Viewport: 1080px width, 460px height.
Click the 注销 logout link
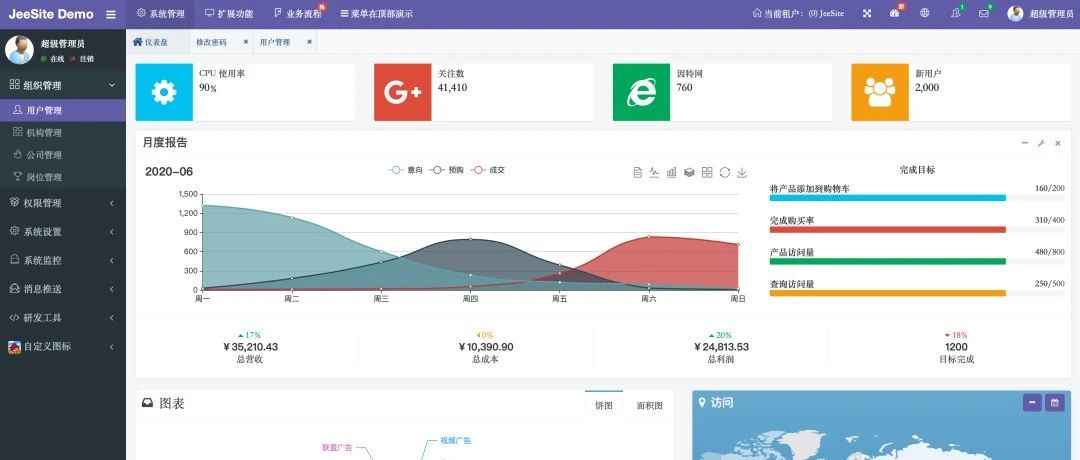(x=86, y=59)
